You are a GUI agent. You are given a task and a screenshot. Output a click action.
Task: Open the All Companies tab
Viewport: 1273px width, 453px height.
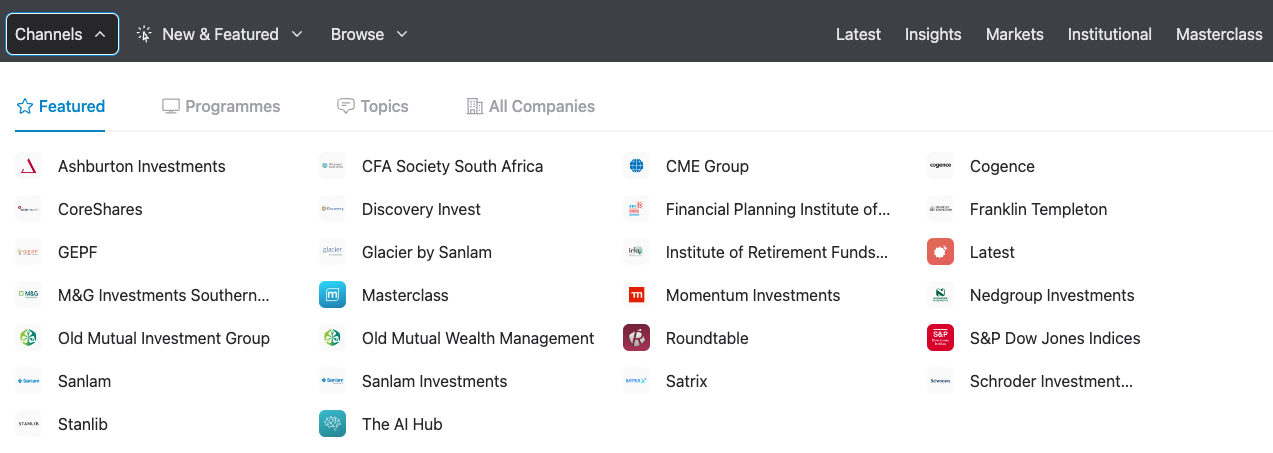tap(531, 106)
